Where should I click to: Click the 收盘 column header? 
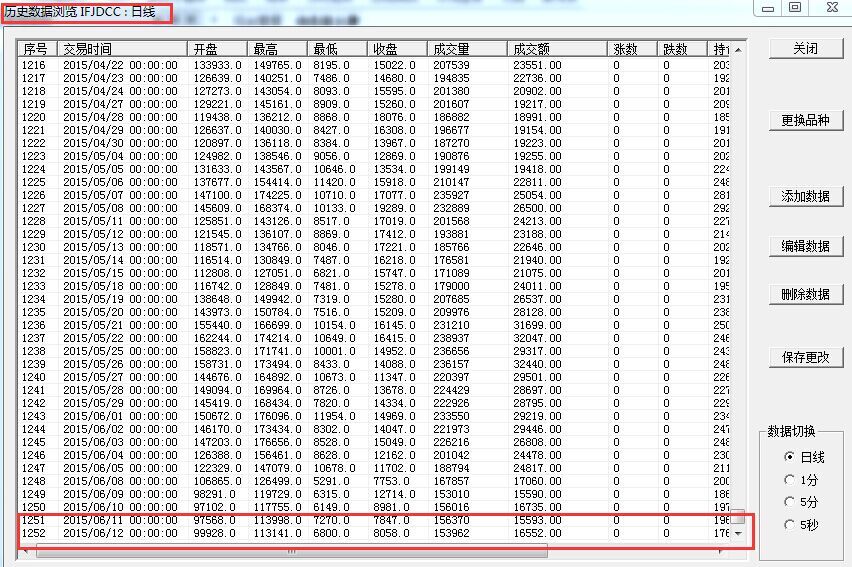pos(397,49)
